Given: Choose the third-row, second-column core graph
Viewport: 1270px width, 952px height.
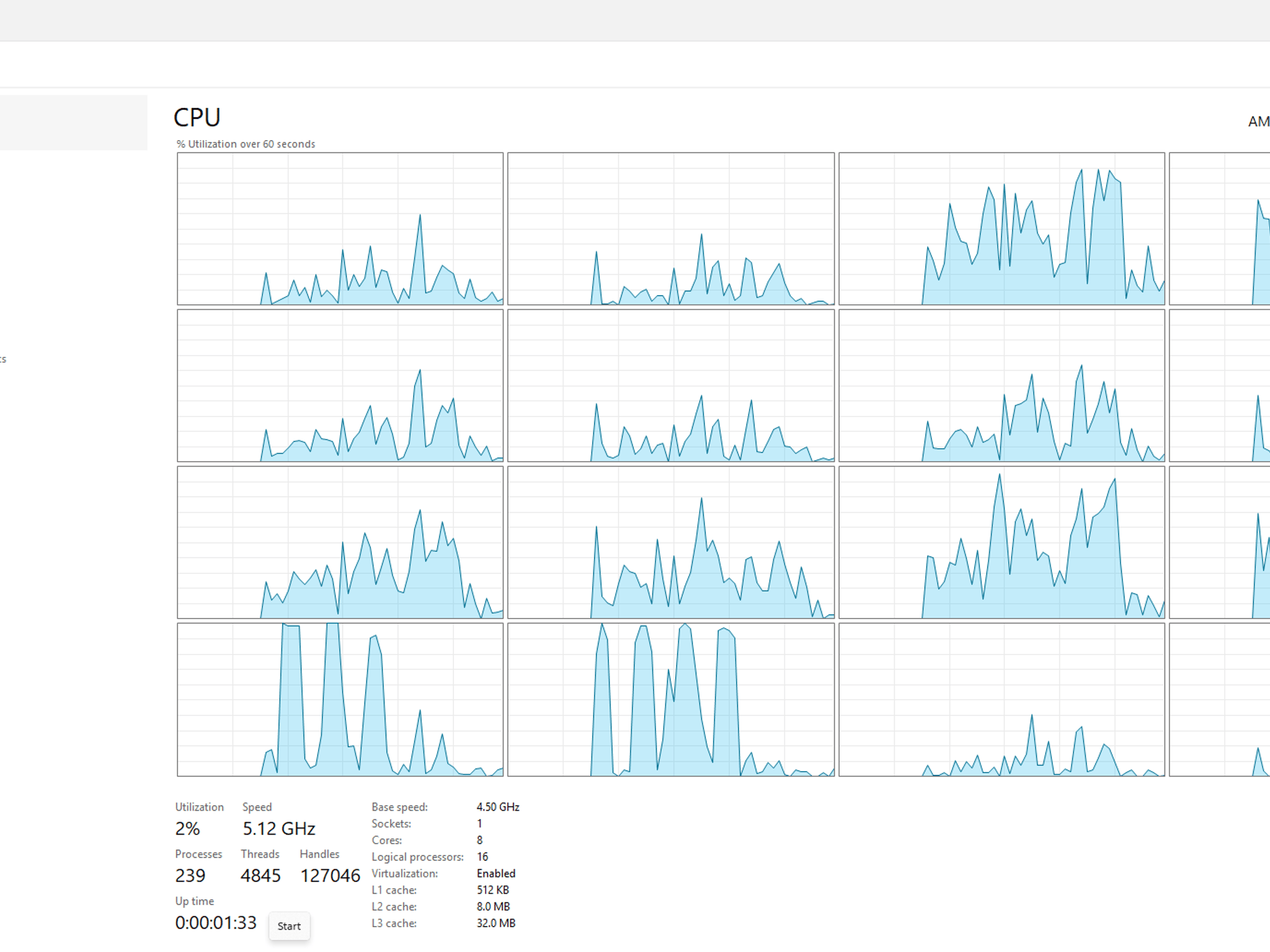Looking at the screenshot, I should [x=671, y=542].
